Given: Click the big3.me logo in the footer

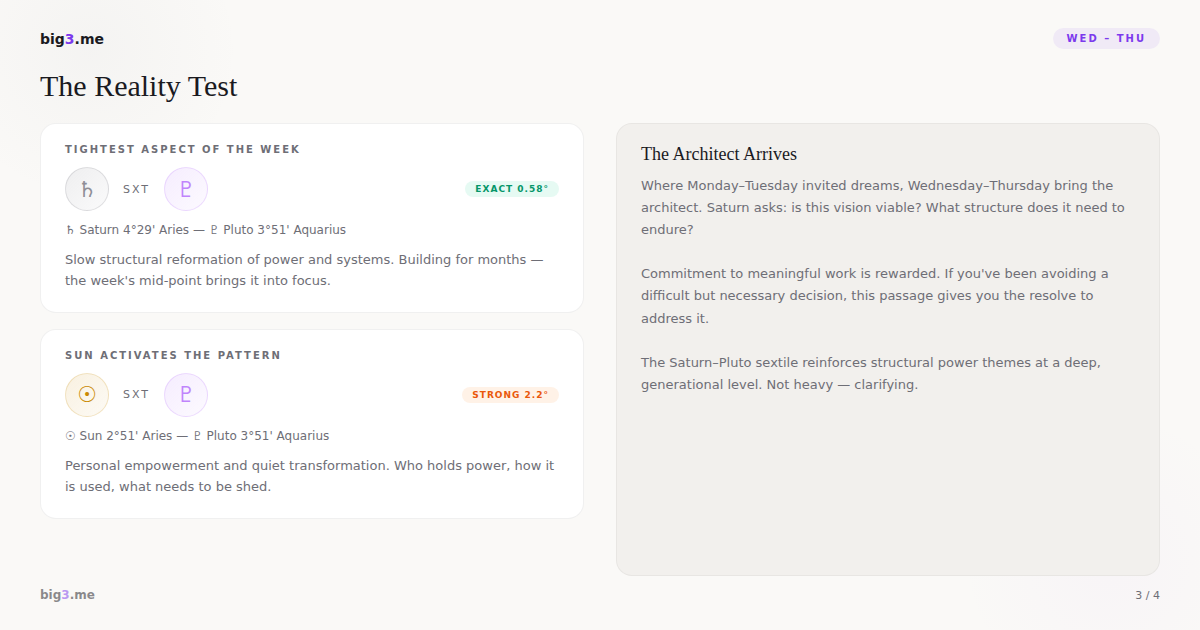Looking at the screenshot, I should (x=67, y=595).
